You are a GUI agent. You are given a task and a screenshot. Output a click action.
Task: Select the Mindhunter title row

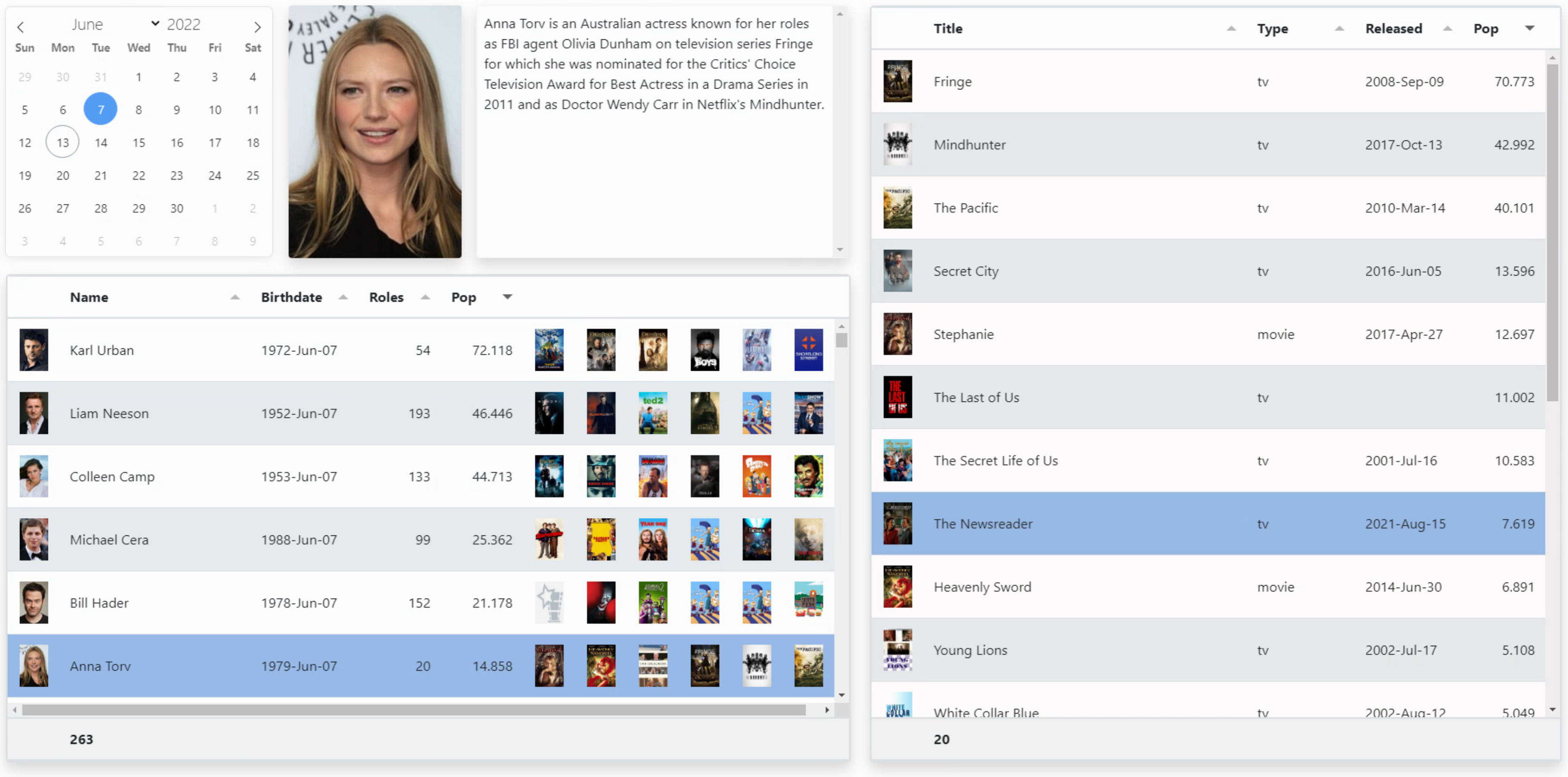click(x=1208, y=145)
